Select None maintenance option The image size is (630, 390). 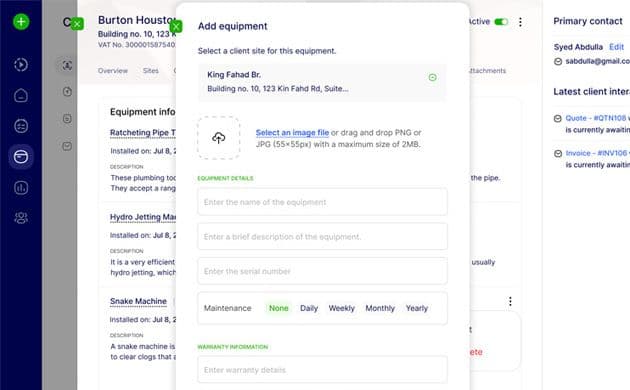click(x=278, y=308)
